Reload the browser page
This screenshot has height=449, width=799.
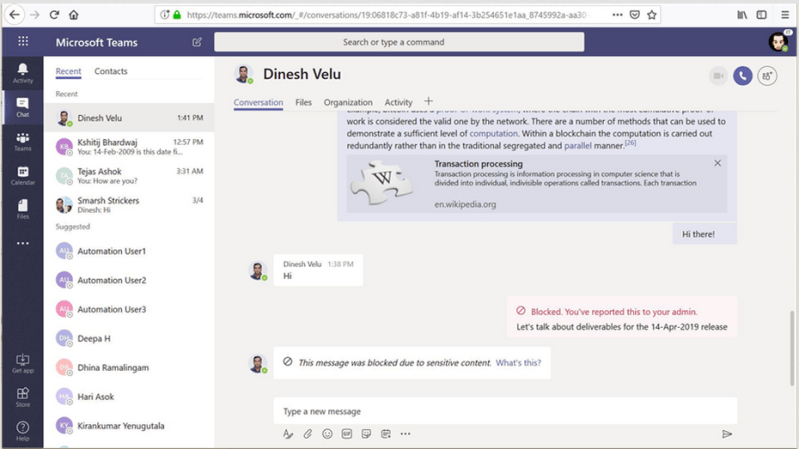[x=54, y=15]
